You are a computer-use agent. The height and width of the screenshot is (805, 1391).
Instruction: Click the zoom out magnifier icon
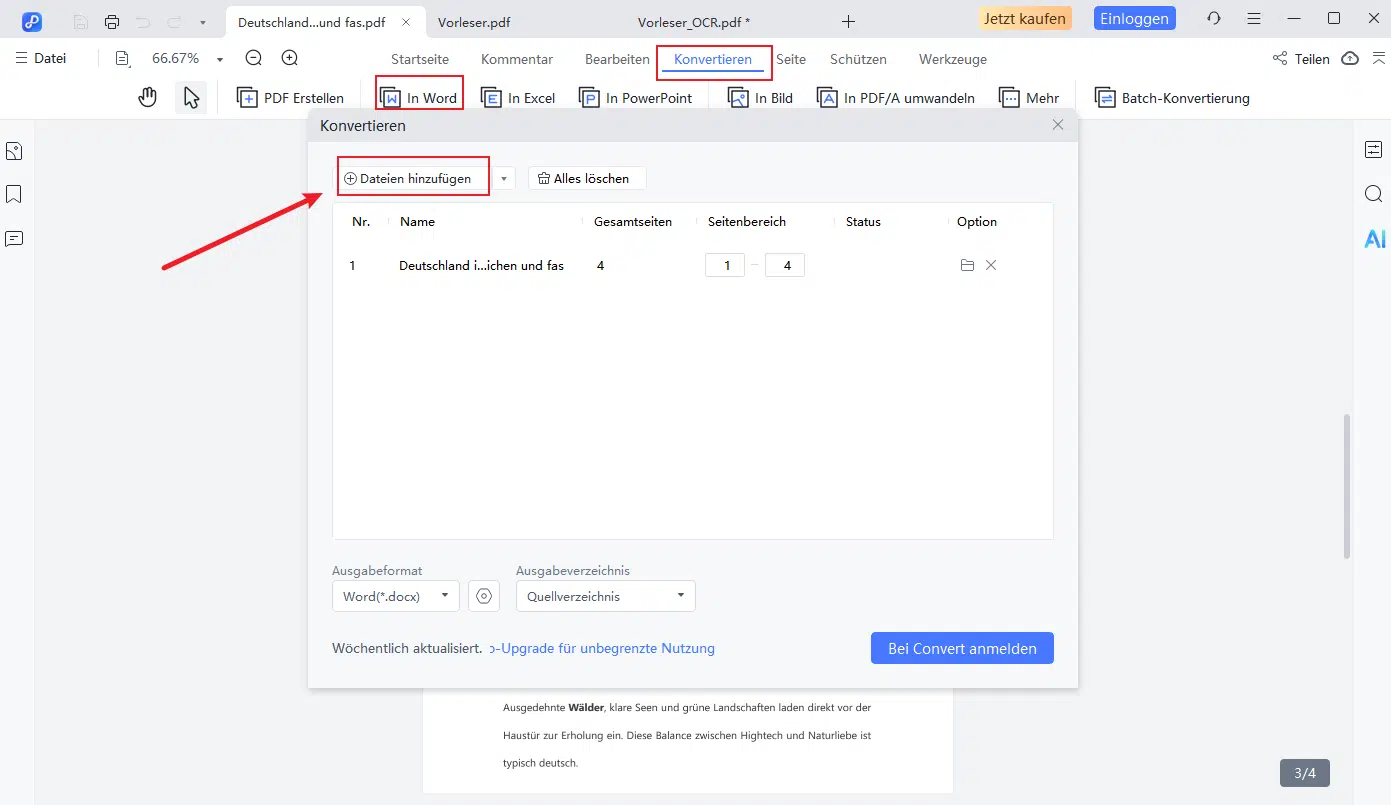click(254, 58)
